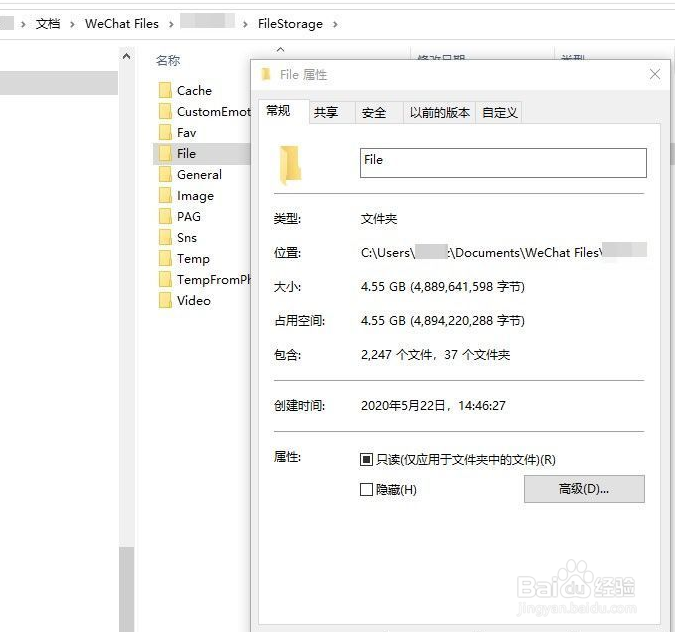Click the PAG folder icon
The height and width of the screenshot is (632, 675).
[x=165, y=216]
